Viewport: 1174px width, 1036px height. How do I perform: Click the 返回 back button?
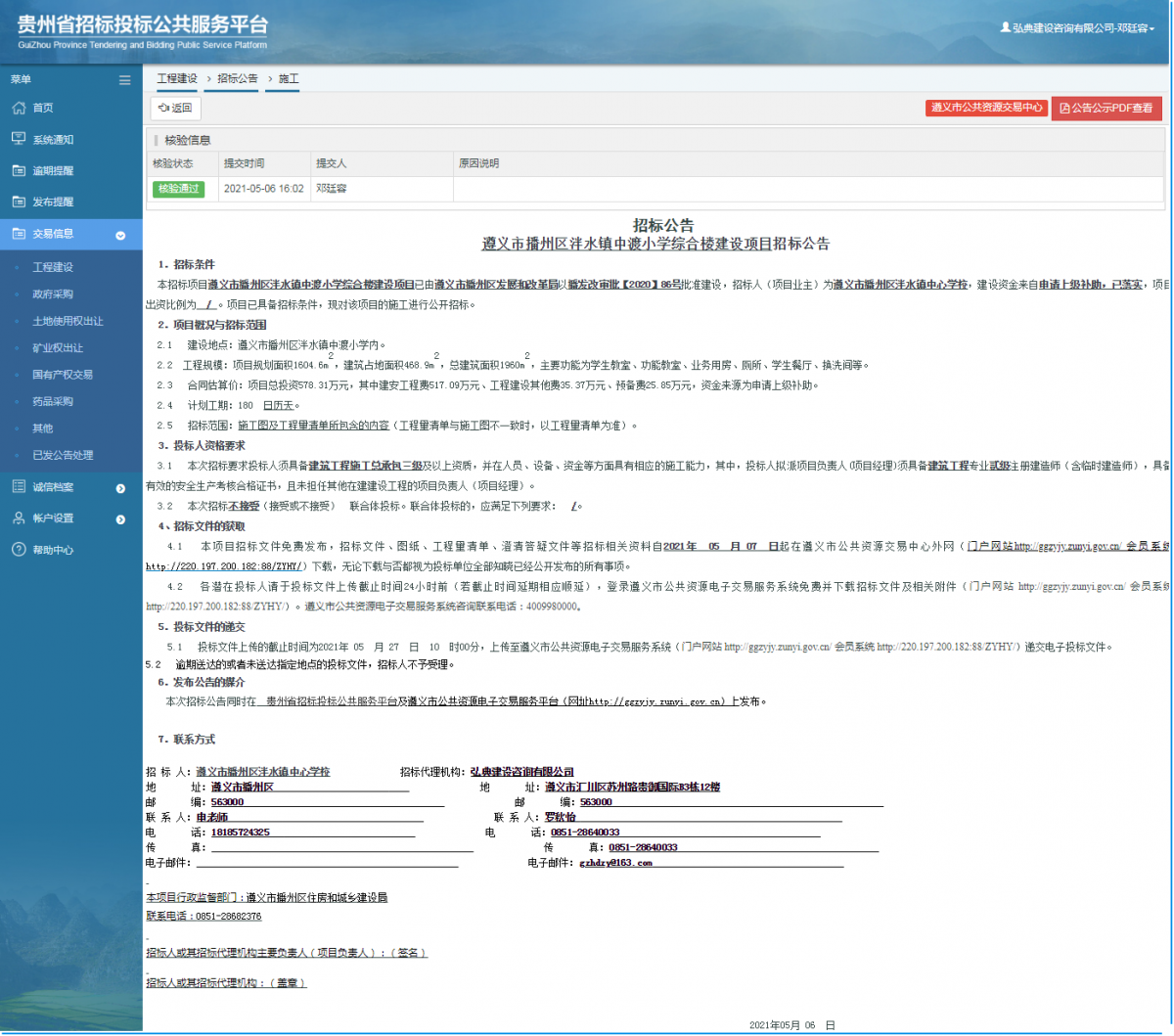pyautogui.click(x=174, y=108)
